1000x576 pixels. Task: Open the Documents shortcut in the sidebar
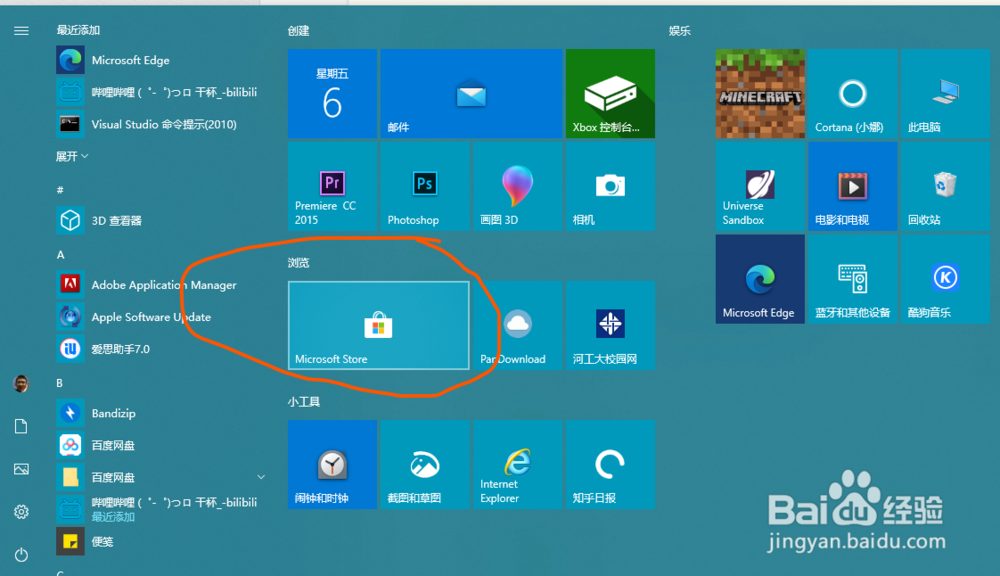coord(21,426)
